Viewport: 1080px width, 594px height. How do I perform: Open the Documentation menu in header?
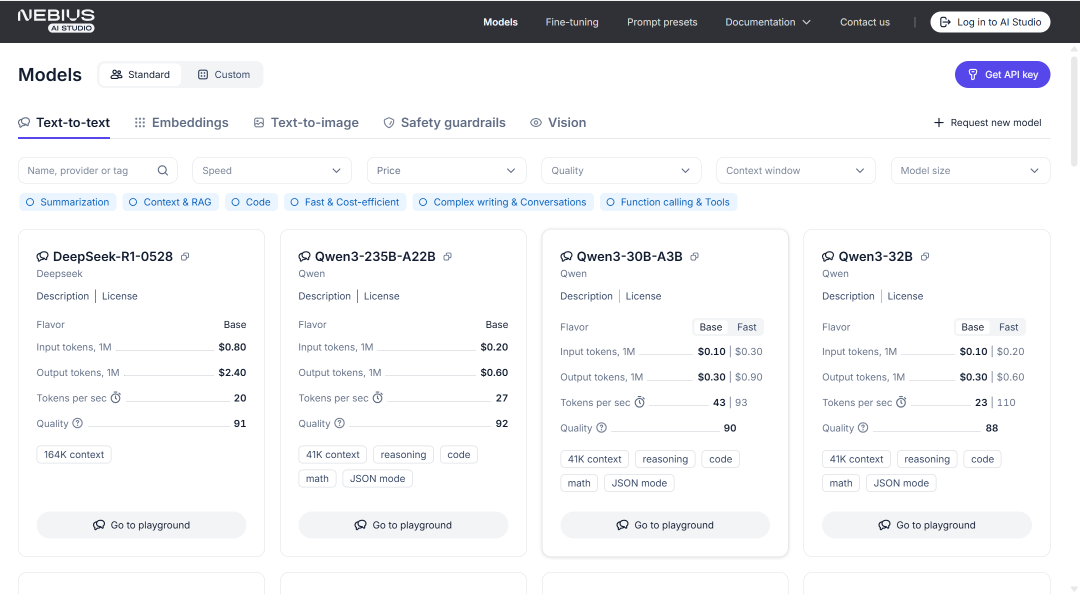[x=767, y=22]
